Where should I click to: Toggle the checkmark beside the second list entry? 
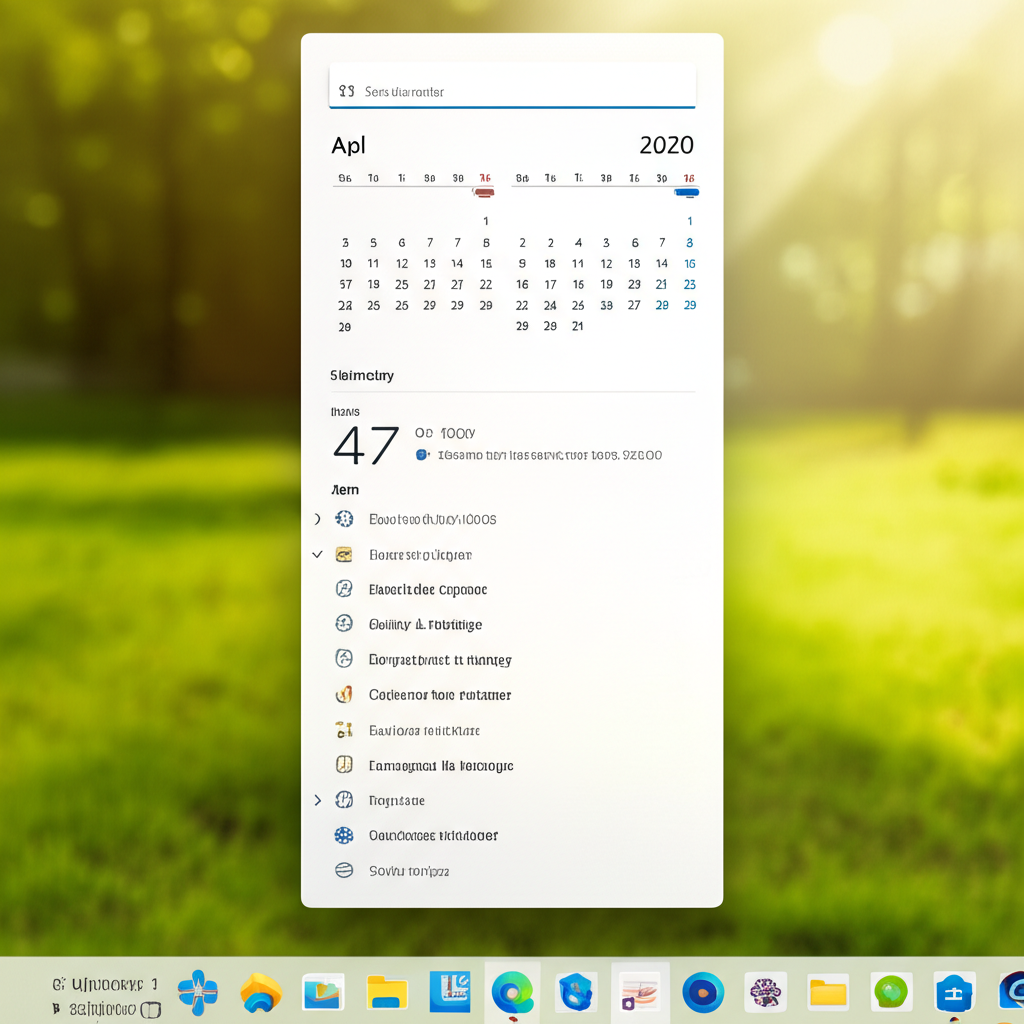click(317, 554)
